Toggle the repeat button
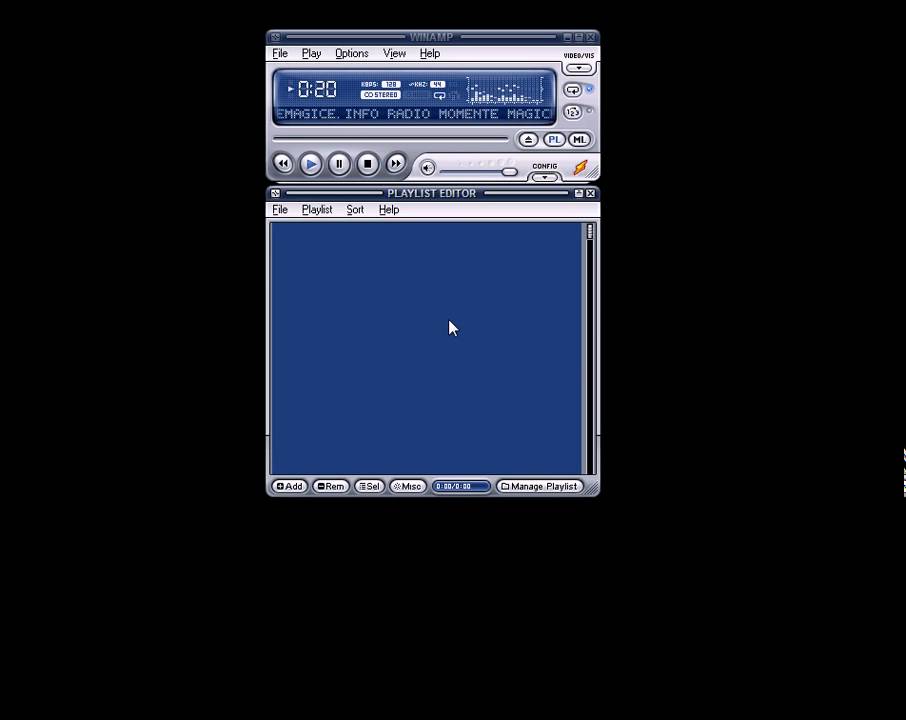This screenshot has height=720, width=906. [573, 90]
